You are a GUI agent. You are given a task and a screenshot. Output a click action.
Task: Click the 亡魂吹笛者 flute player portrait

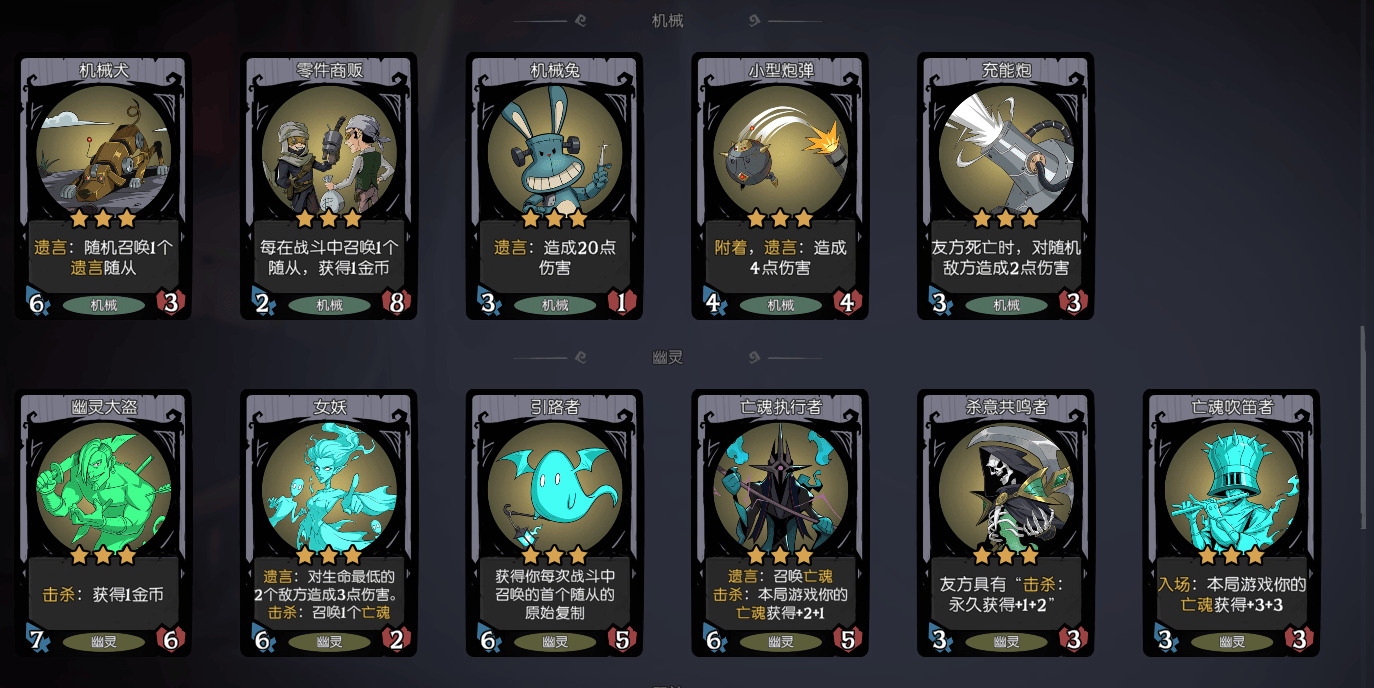coord(1232,487)
